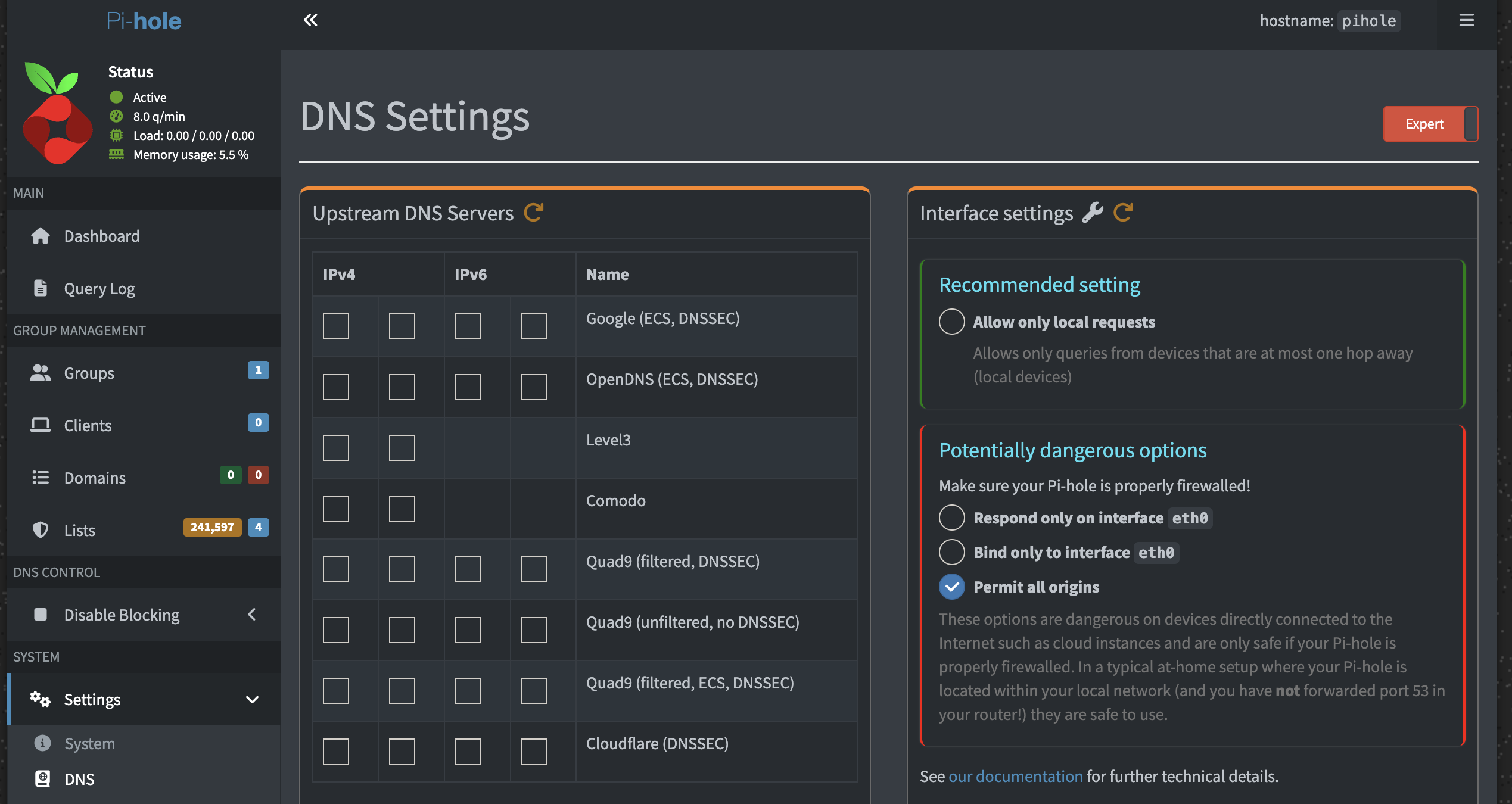The height and width of the screenshot is (804, 1512).
Task: Open the 'our documentation' link
Action: [1015, 776]
